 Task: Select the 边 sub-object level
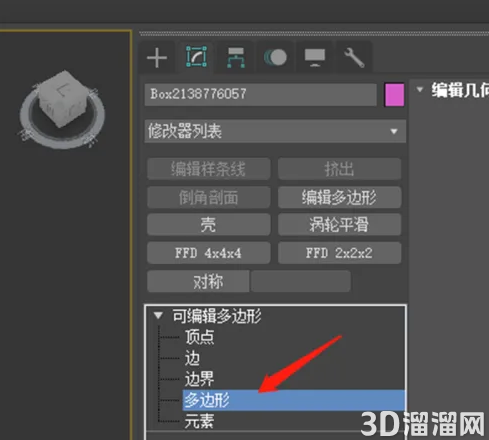[192, 358]
